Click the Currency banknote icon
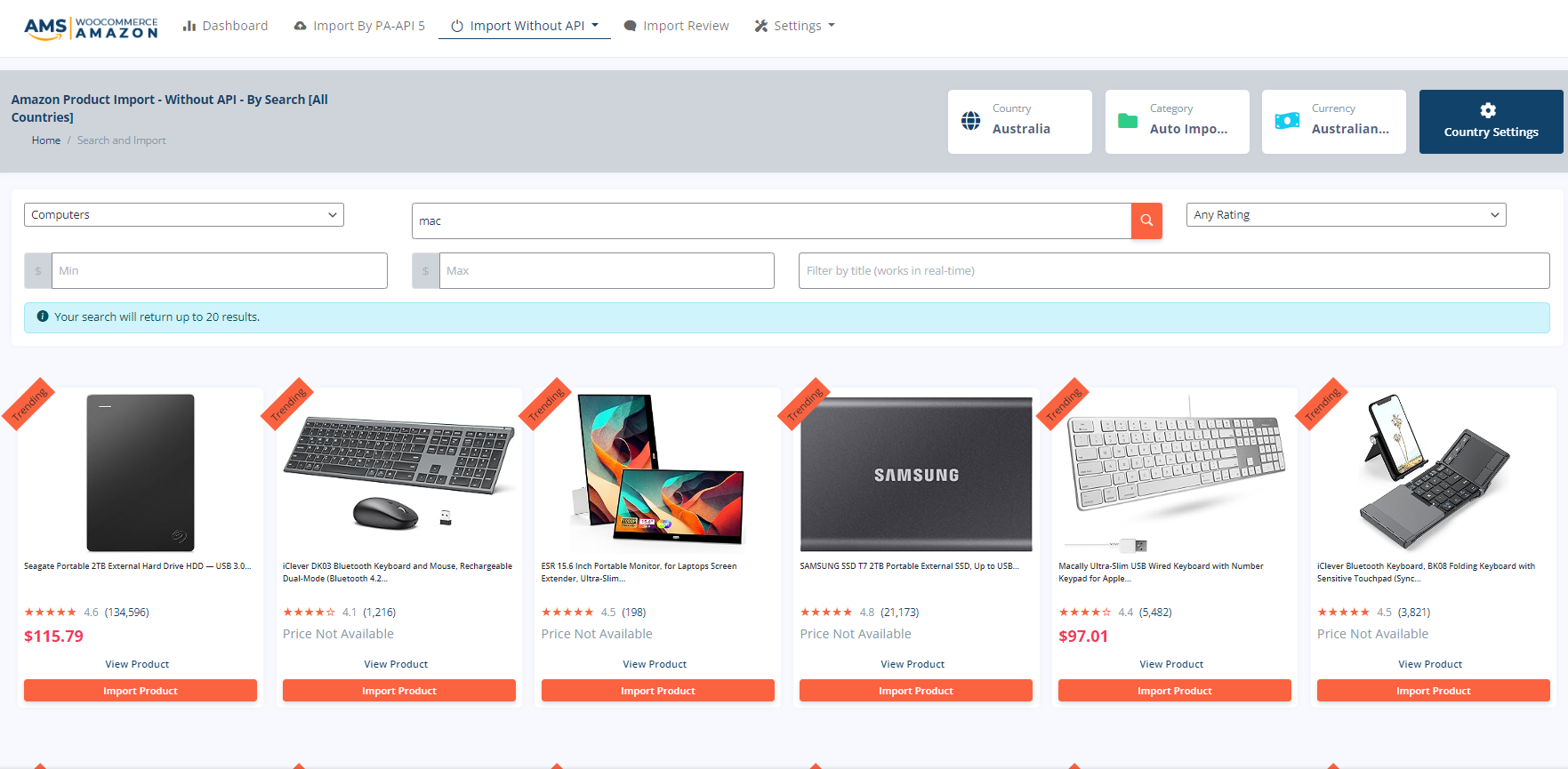This screenshot has width=1568, height=769. pyautogui.click(x=1287, y=121)
